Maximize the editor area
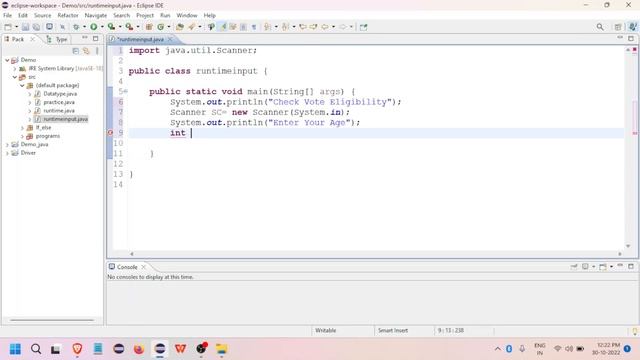 click(631, 38)
